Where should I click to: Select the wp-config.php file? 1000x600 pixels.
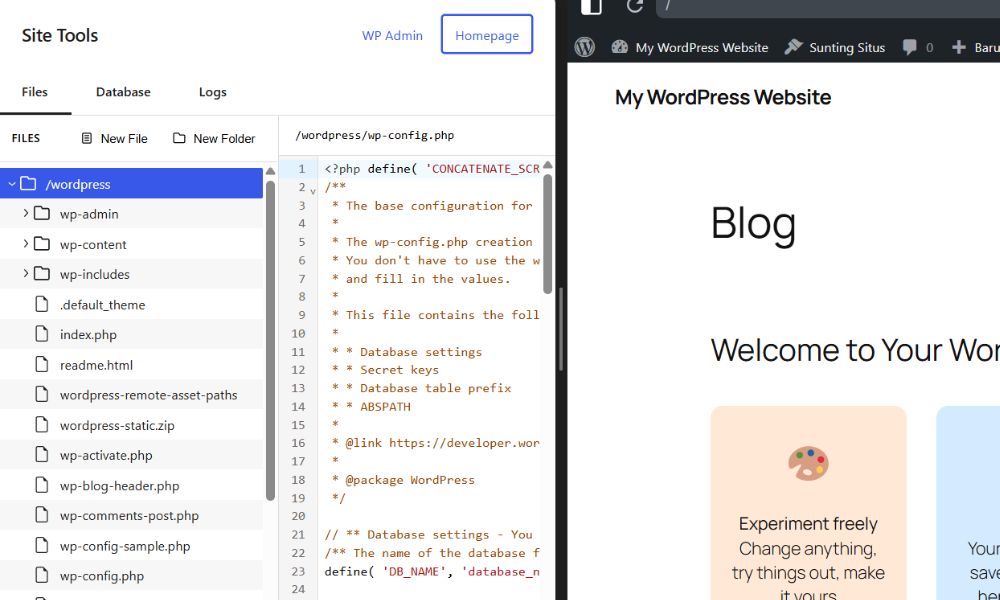[x=101, y=576]
